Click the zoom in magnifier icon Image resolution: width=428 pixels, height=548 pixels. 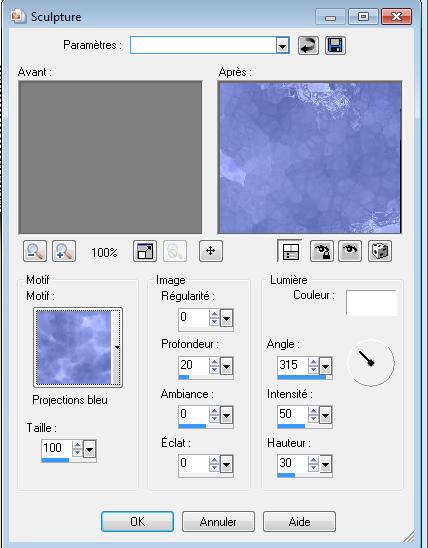64,251
